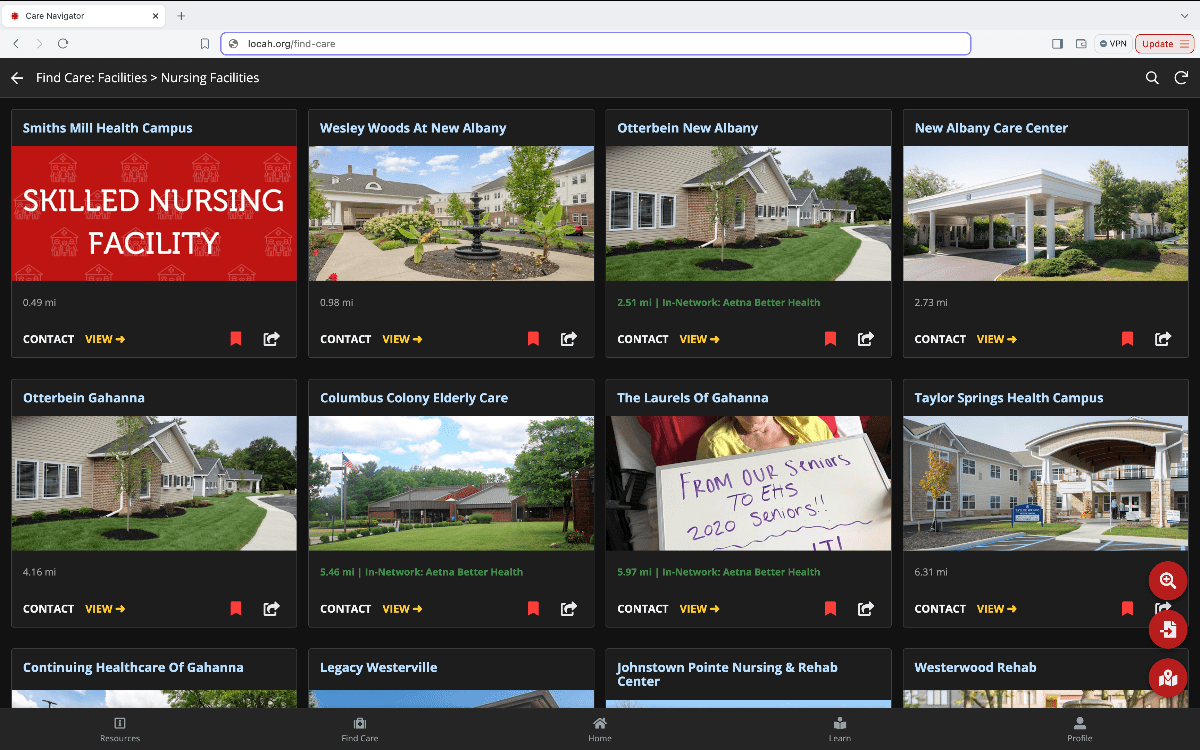
Task: Click the address bar URL field
Action: (595, 44)
